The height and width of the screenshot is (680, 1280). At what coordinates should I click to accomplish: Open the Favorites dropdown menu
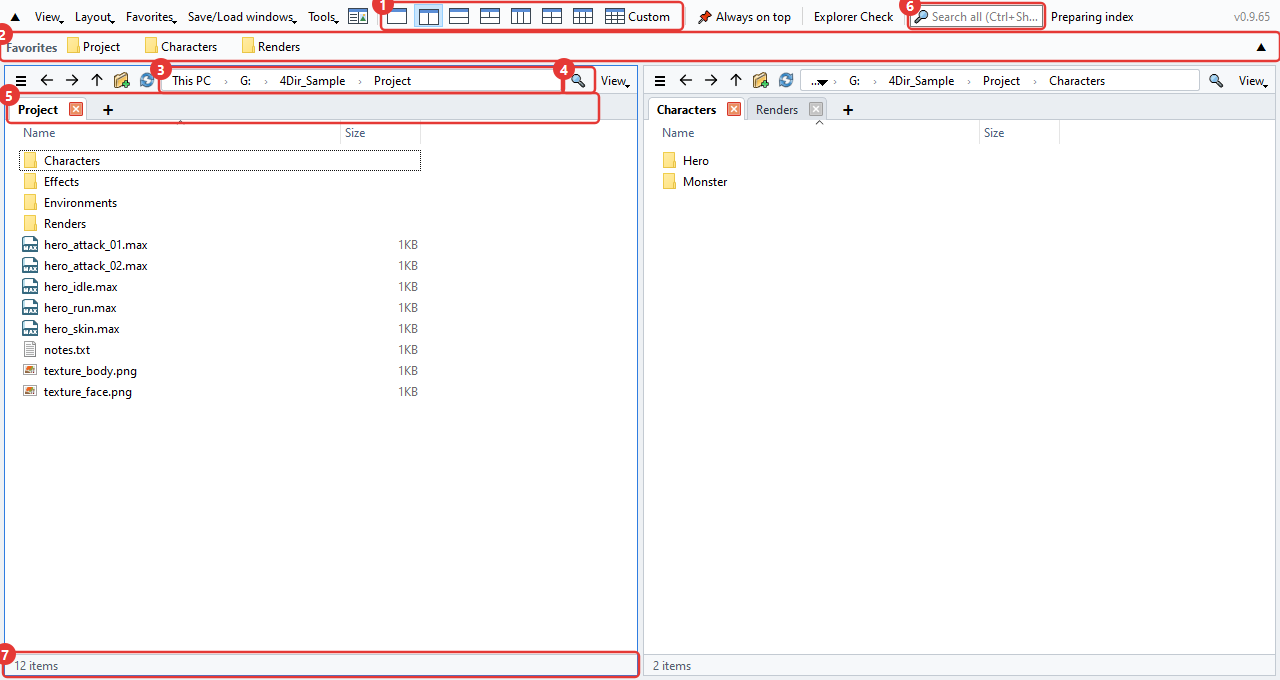pos(152,17)
